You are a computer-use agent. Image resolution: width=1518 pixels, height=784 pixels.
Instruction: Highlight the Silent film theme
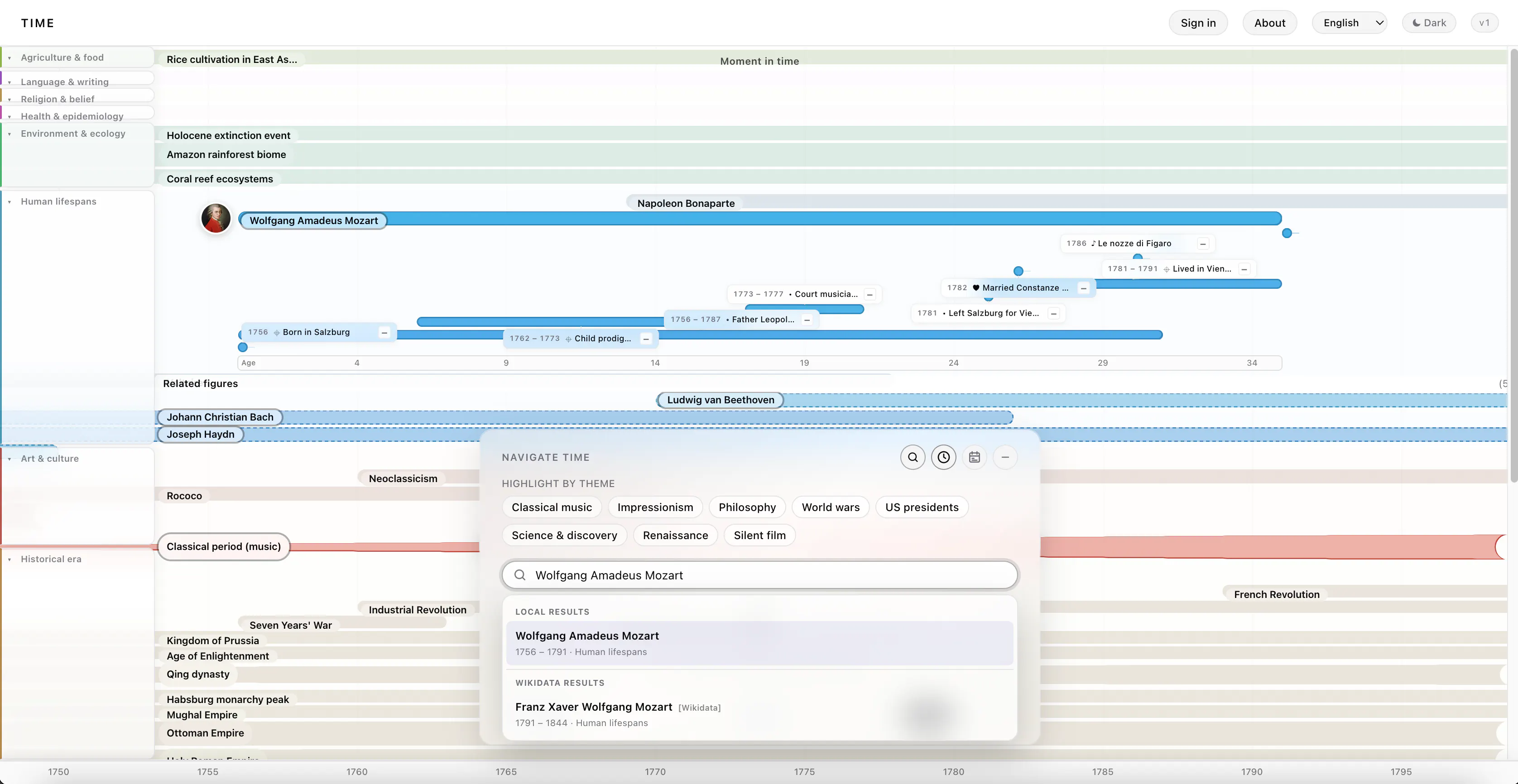tap(759, 535)
